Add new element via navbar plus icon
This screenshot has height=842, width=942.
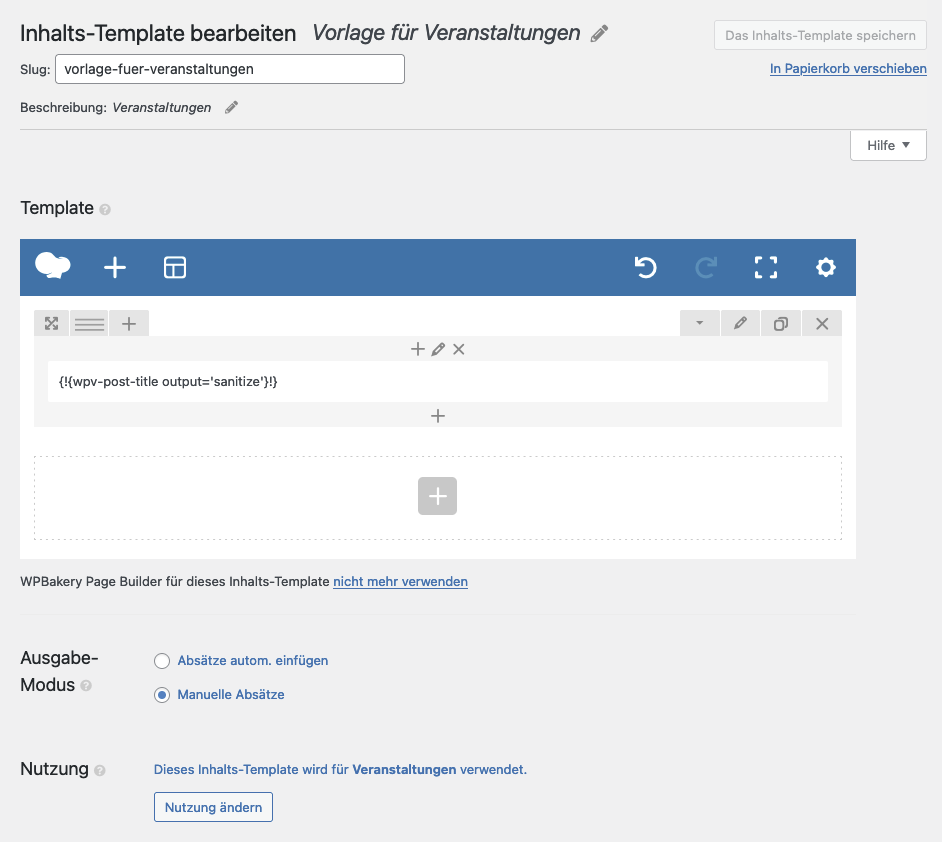[115, 267]
